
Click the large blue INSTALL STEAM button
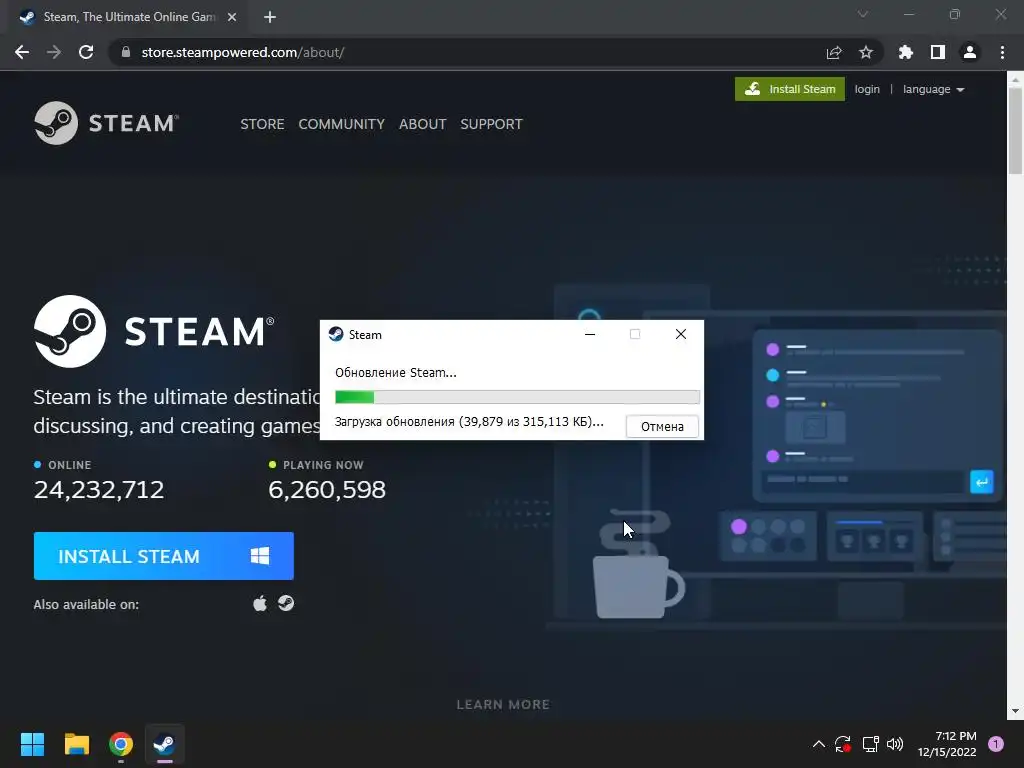pyautogui.click(x=163, y=556)
